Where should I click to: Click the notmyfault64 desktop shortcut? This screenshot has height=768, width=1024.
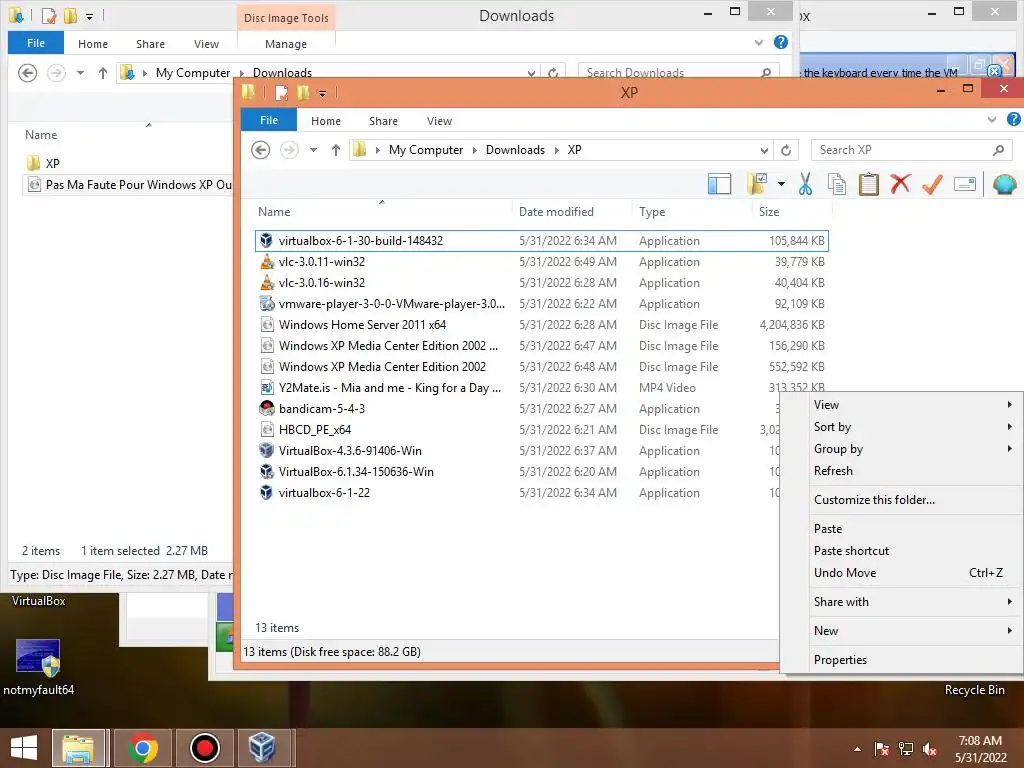38,667
